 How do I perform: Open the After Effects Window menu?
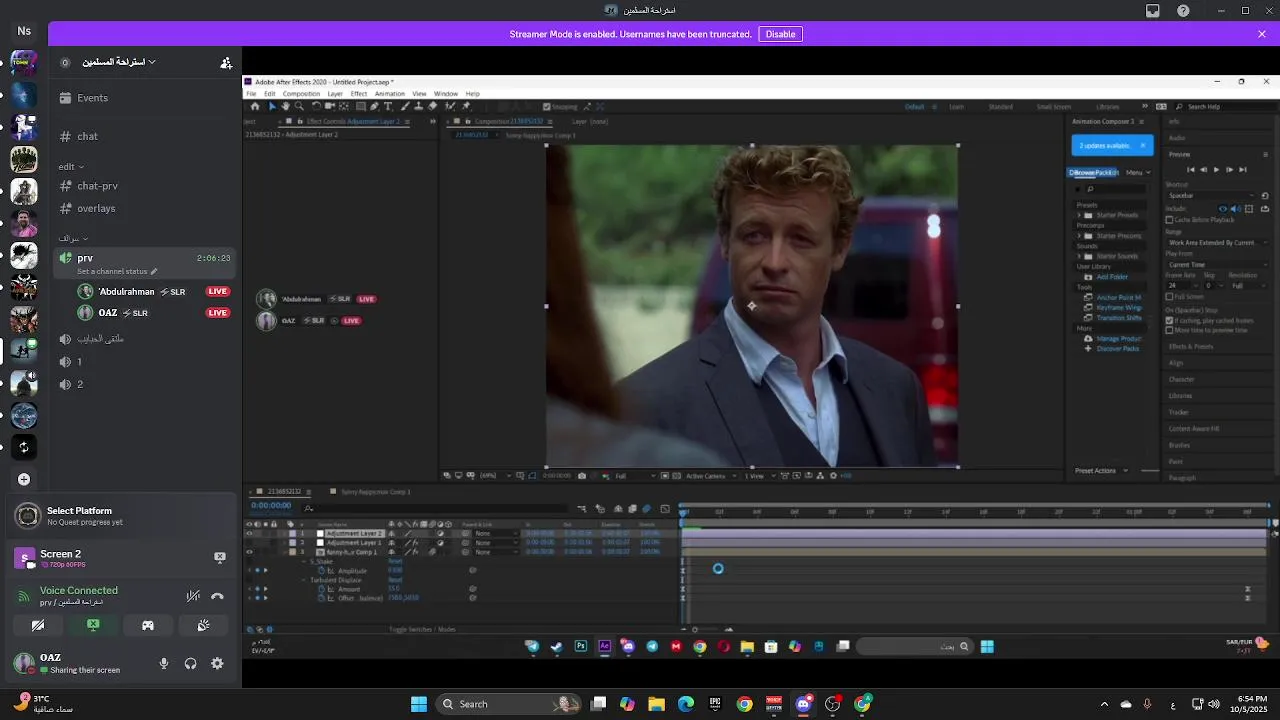click(x=446, y=94)
